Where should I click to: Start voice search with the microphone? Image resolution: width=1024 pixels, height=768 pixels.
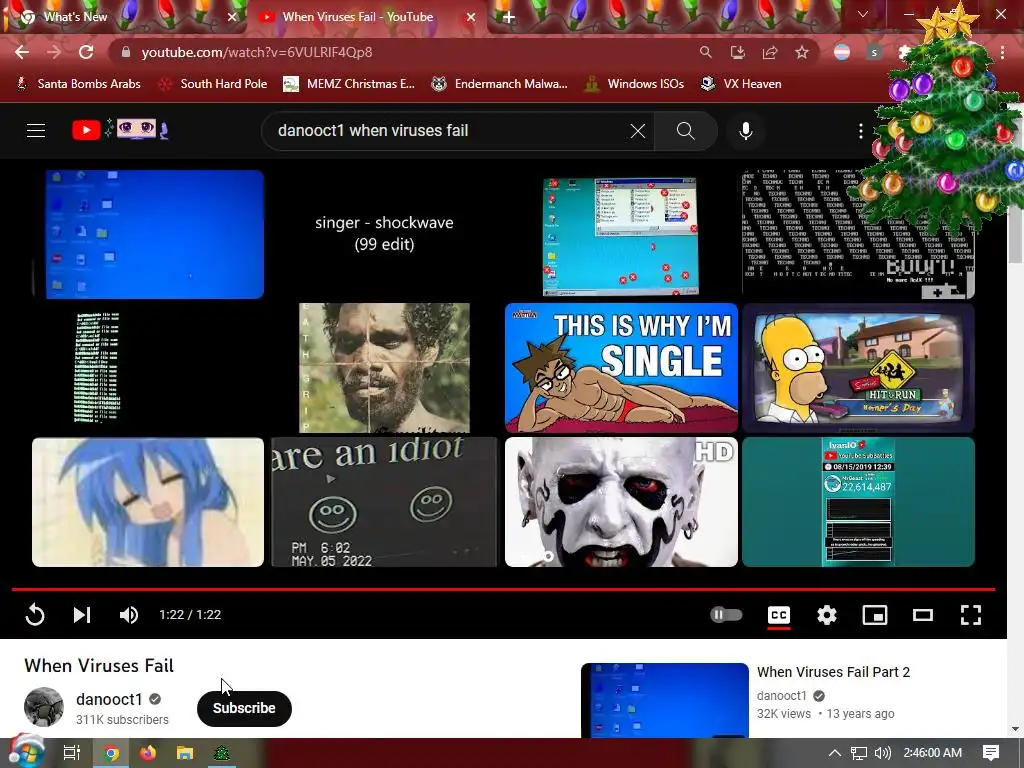[746, 131]
